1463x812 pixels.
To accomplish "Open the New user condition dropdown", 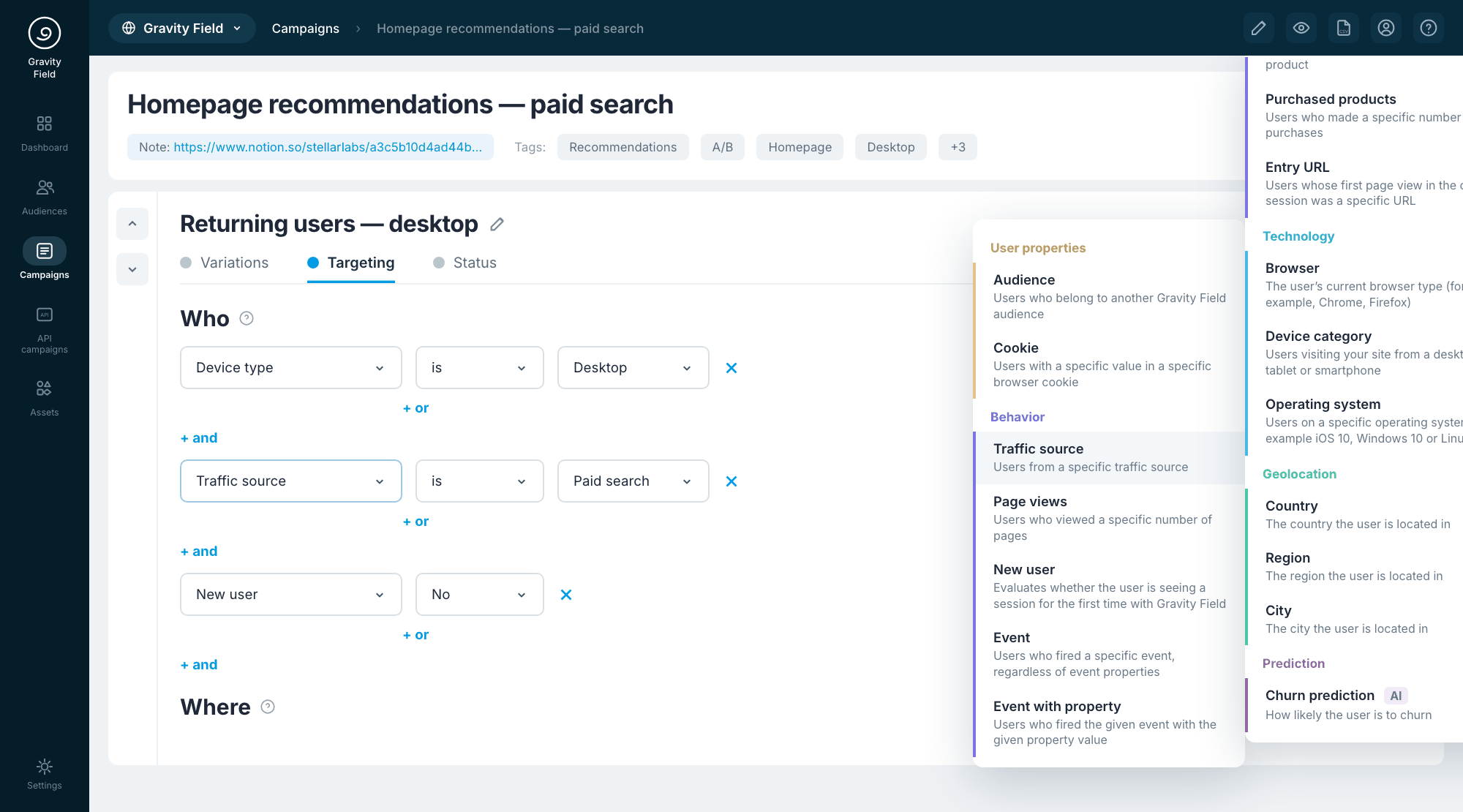I will [x=291, y=594].
